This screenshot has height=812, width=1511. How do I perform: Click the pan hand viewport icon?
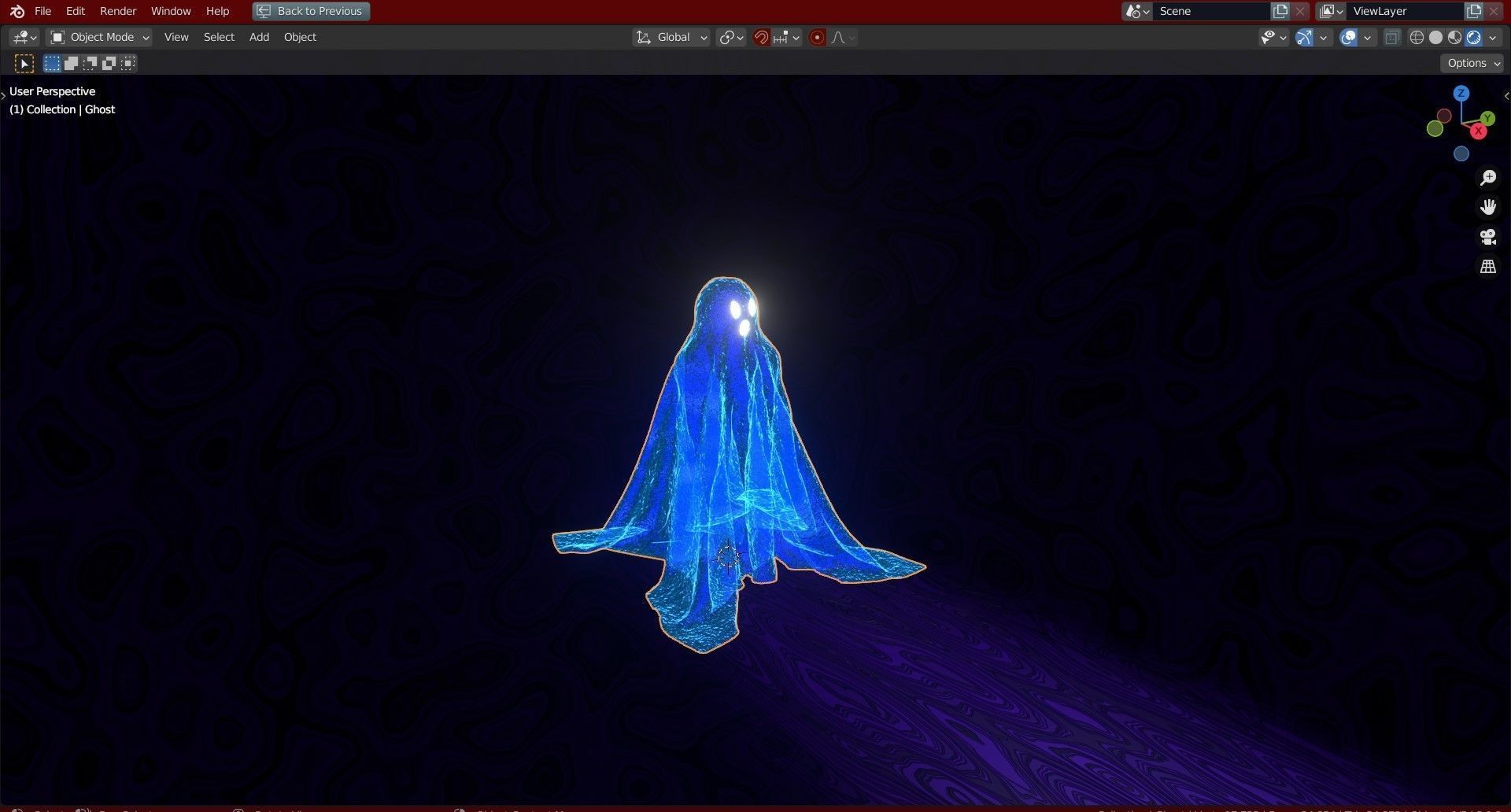click(1488, 207)
